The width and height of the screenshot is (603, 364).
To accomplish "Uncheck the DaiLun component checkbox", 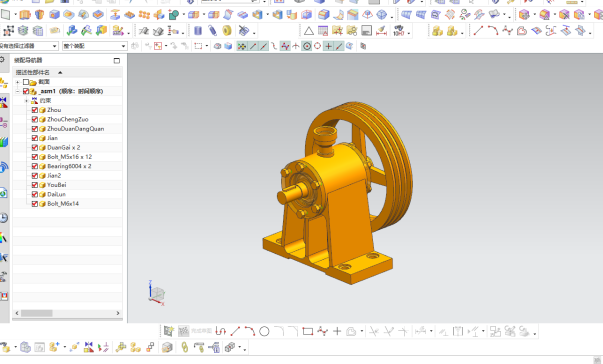I will (x=35, y=194).
